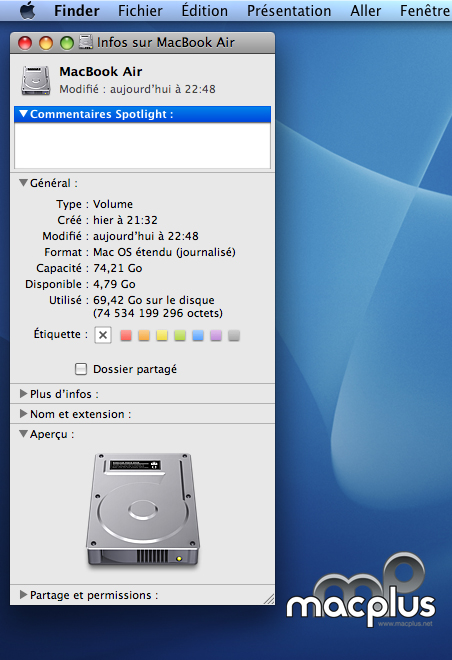Viewport: 452px width, 660px height.
Task: Click the created date hier à 21:32
Action: pyautogui.click(x=125, y=220)
